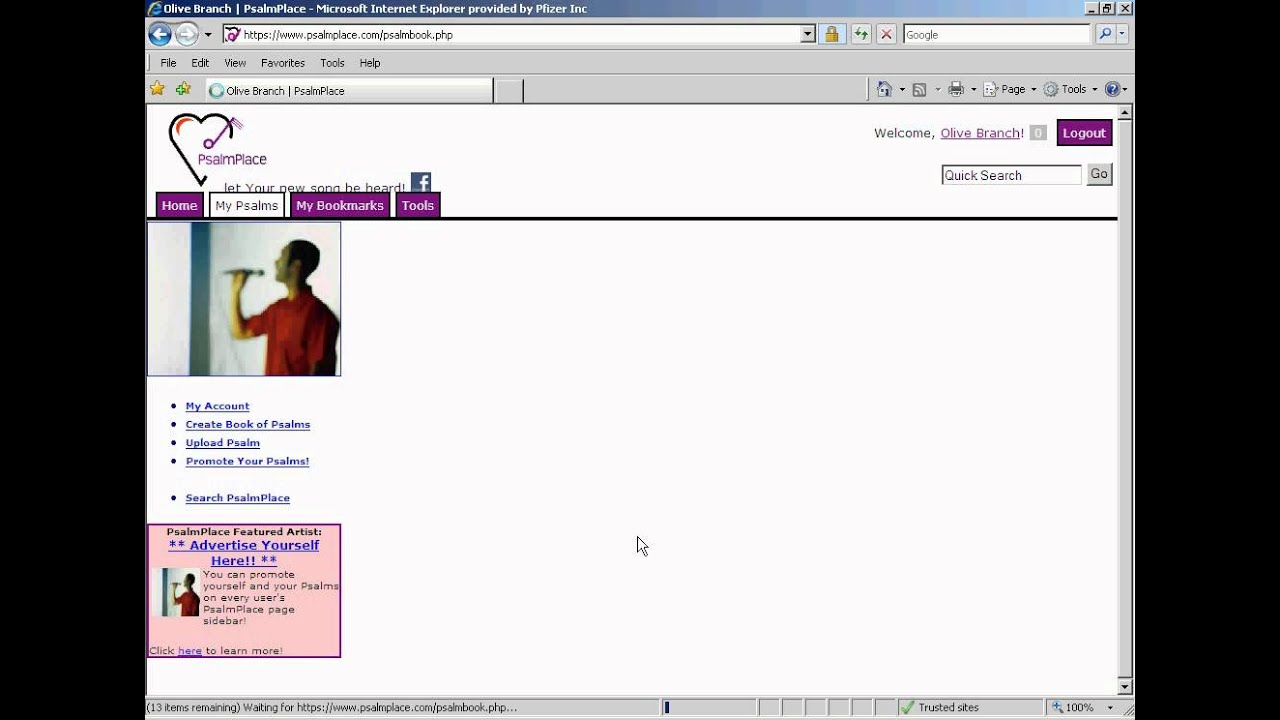Open the Upload Psalm link
1280x720 pixels.
(x=222, y=443)
